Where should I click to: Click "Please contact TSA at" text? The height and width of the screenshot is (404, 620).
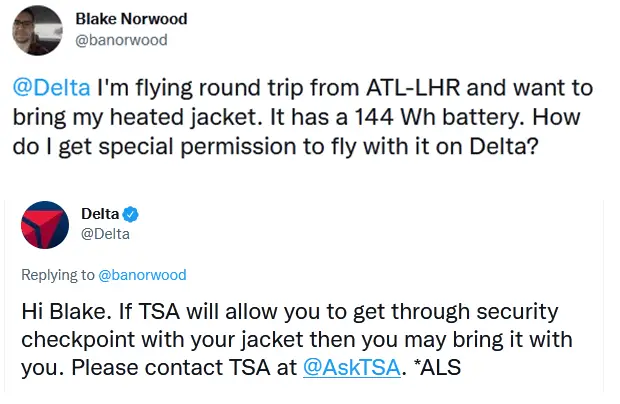tap(184, 367)
